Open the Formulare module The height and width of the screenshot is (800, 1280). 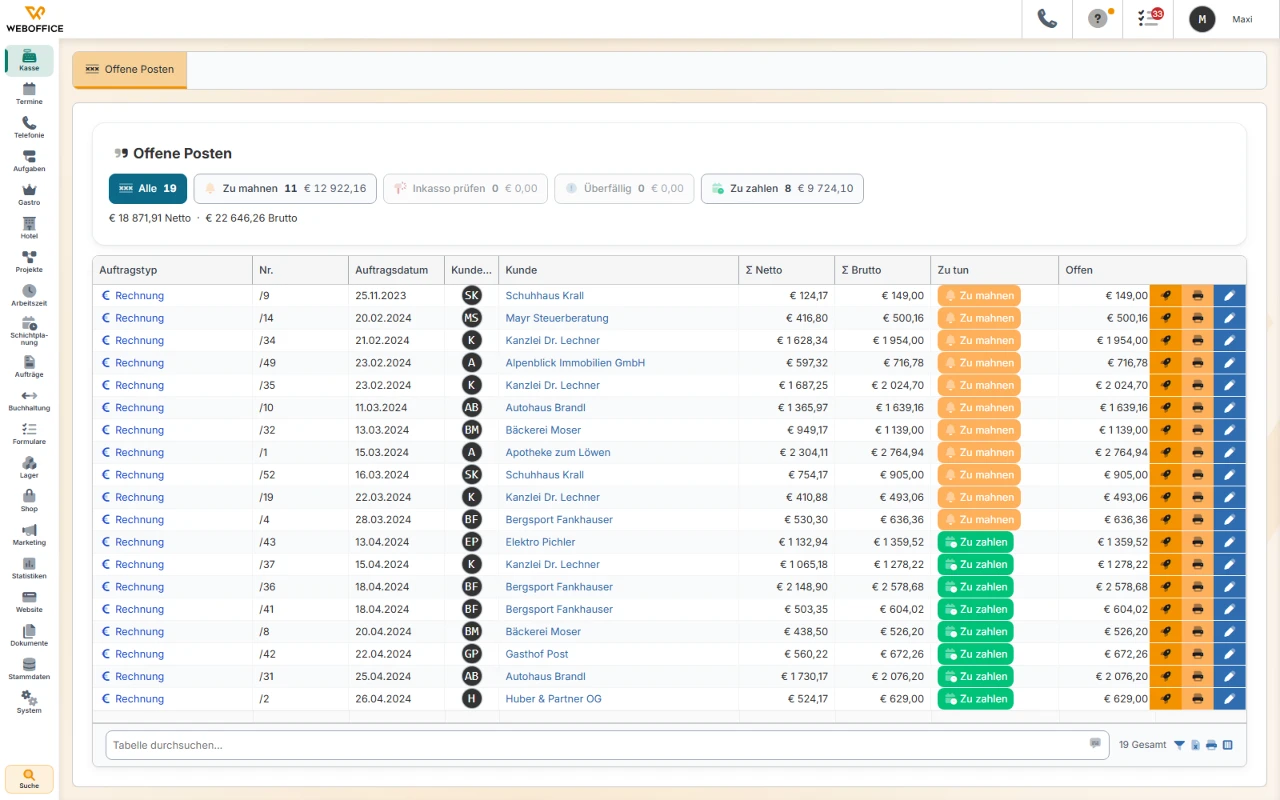click(x=29, y=434)
